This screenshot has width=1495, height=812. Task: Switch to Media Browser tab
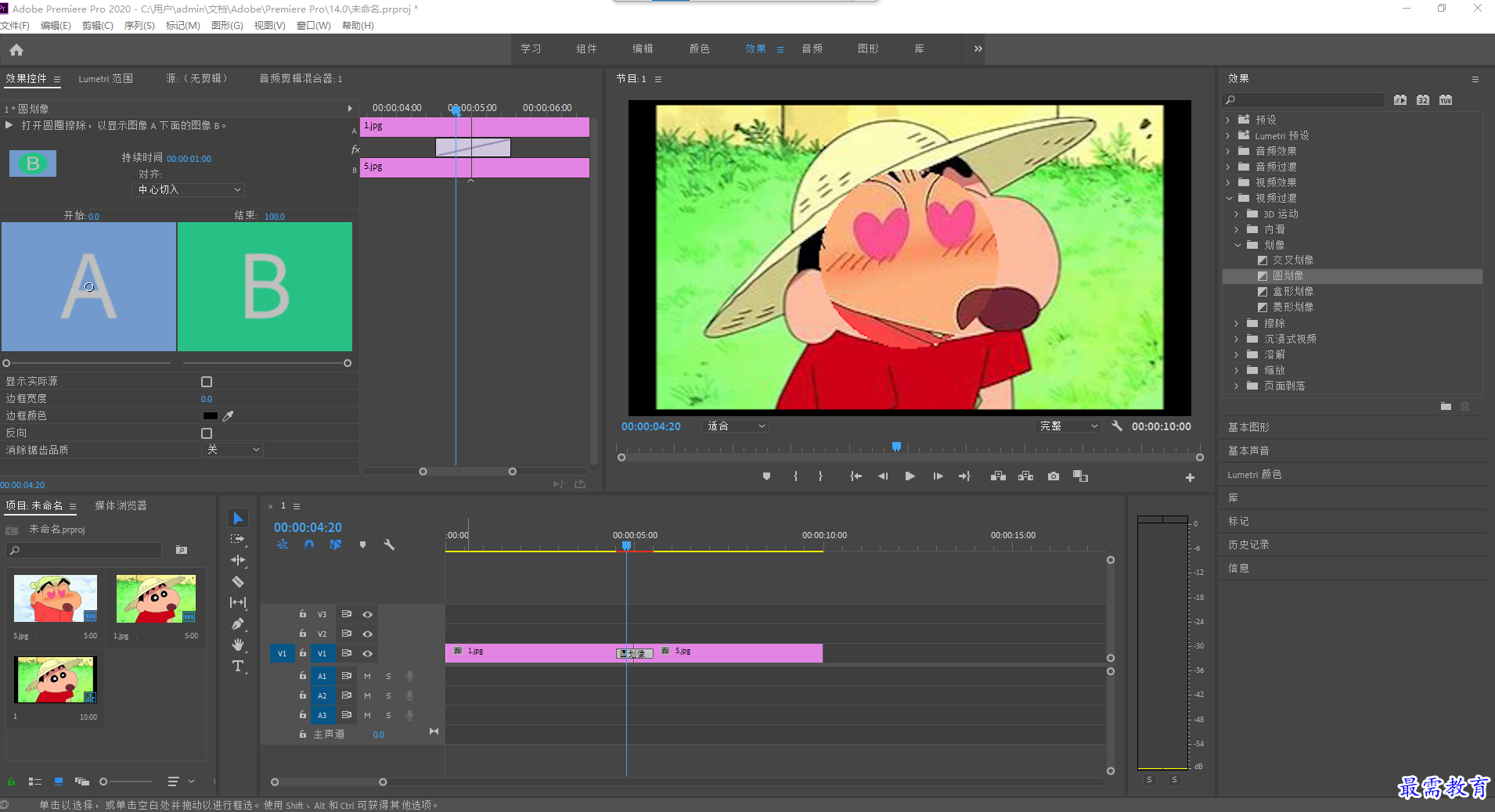(121, 506)
